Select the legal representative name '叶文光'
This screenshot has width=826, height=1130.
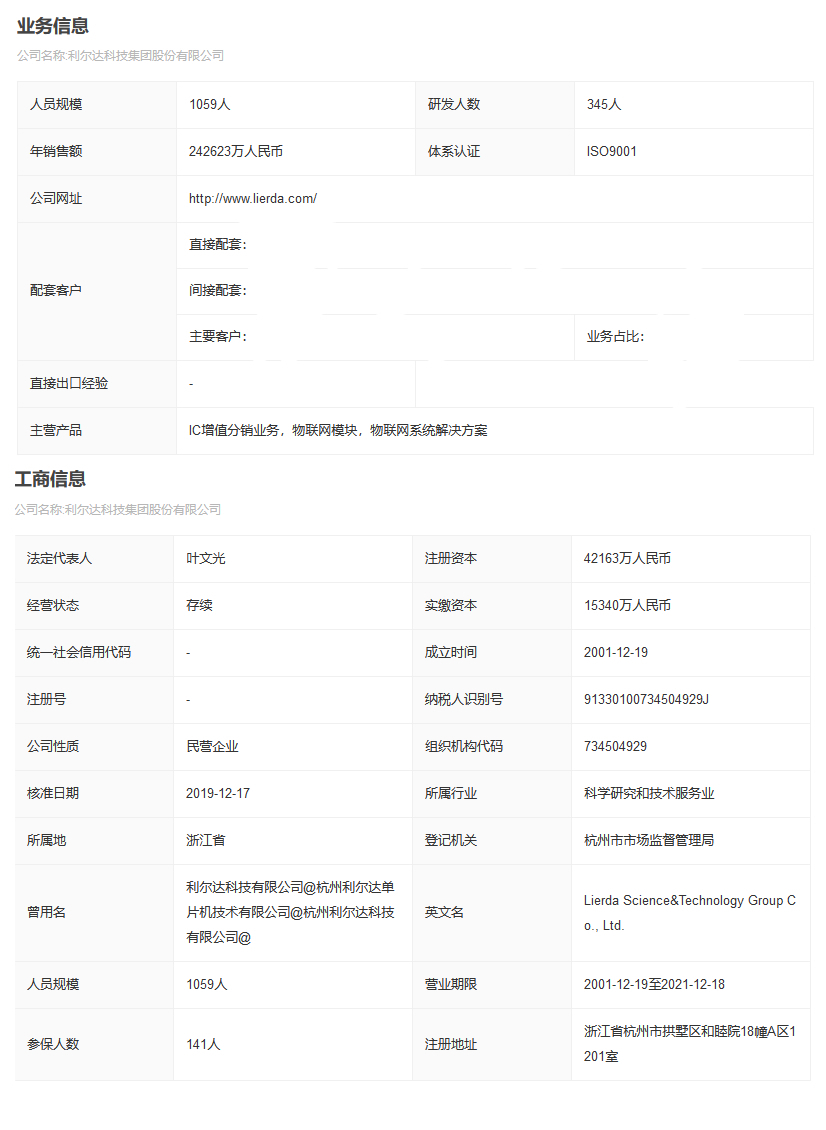click(x=206, y=559)
